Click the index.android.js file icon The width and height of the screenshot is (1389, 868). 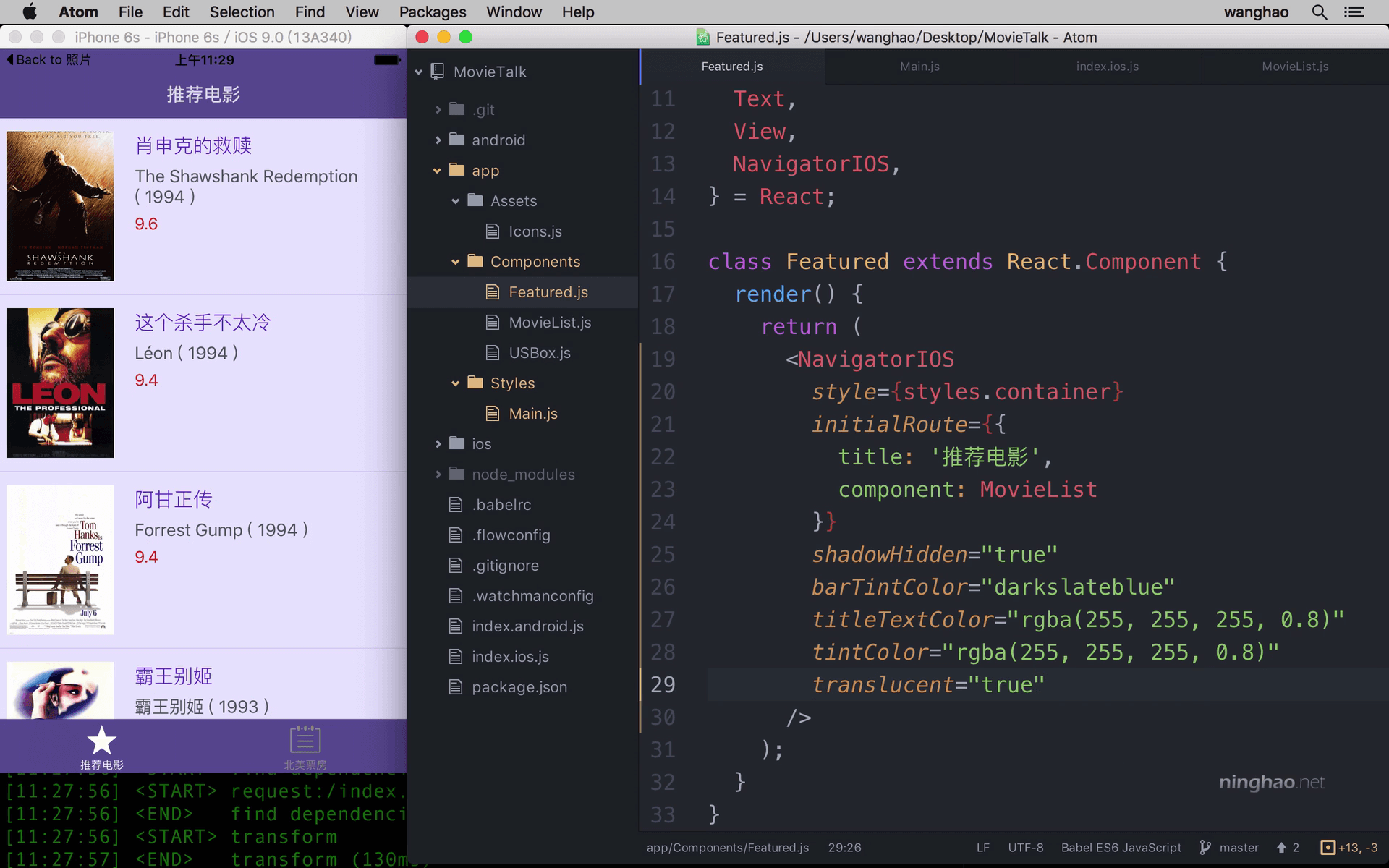click(x=456, y=626)
